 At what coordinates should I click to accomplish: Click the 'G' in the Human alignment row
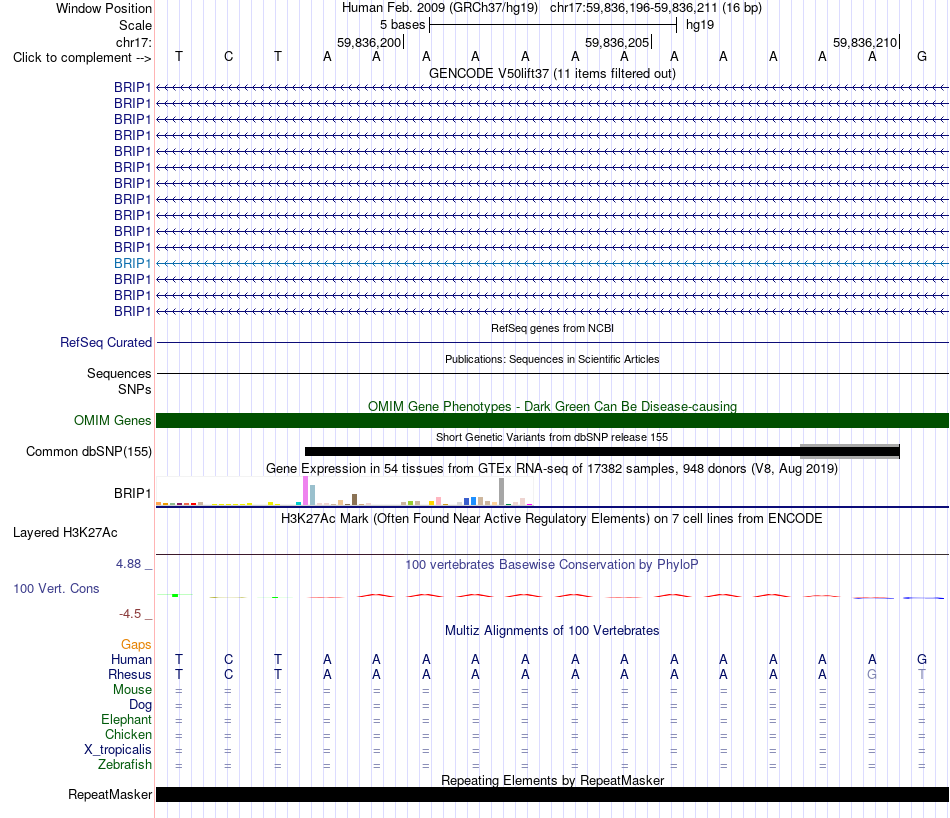click(922, 659)
